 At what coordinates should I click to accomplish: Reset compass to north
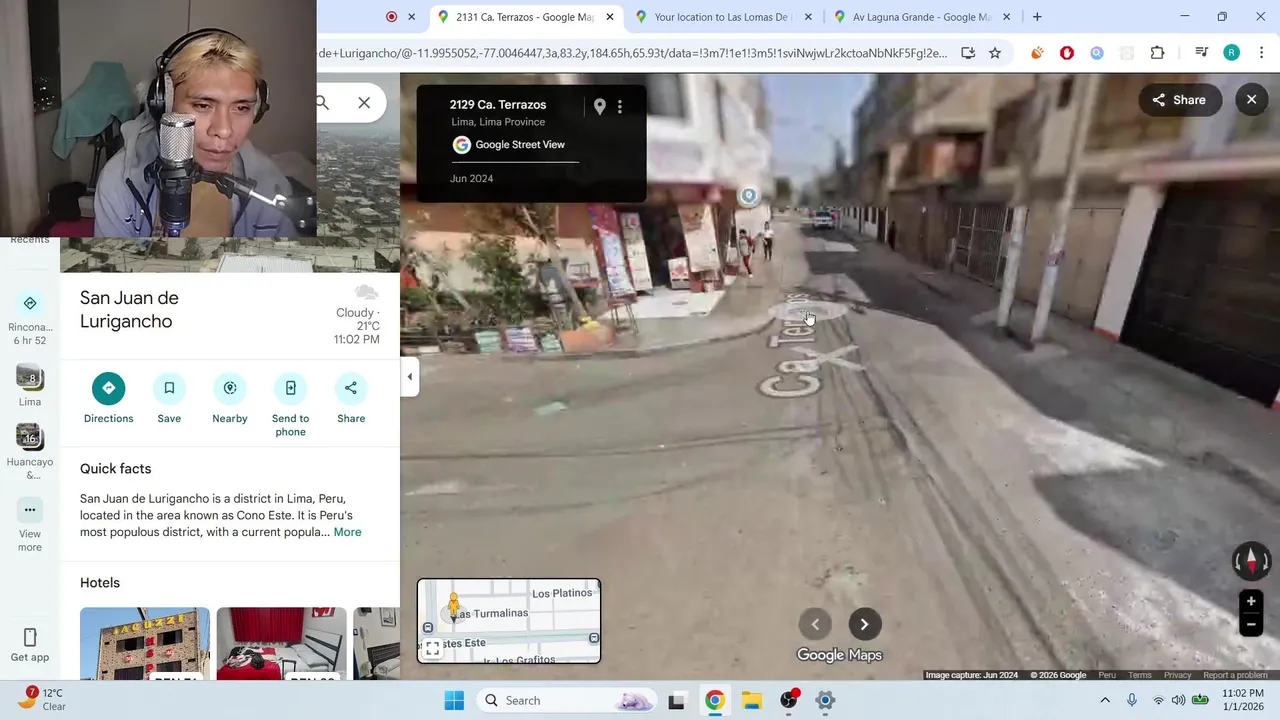(1251, 561)
